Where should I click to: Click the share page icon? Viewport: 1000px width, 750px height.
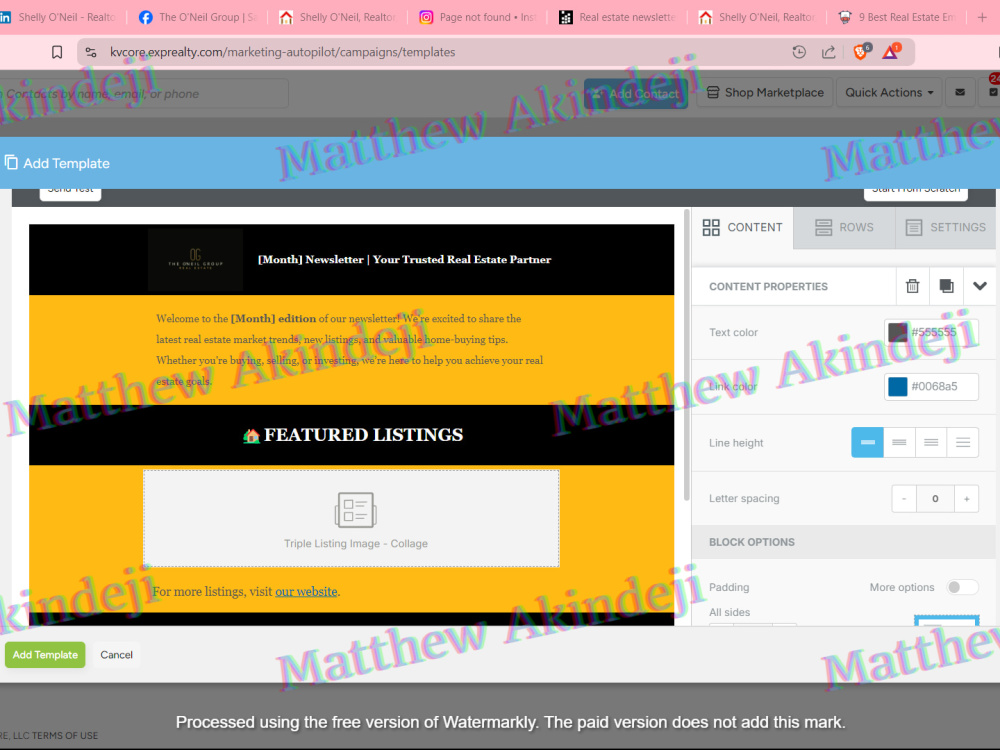pos(828,52)
